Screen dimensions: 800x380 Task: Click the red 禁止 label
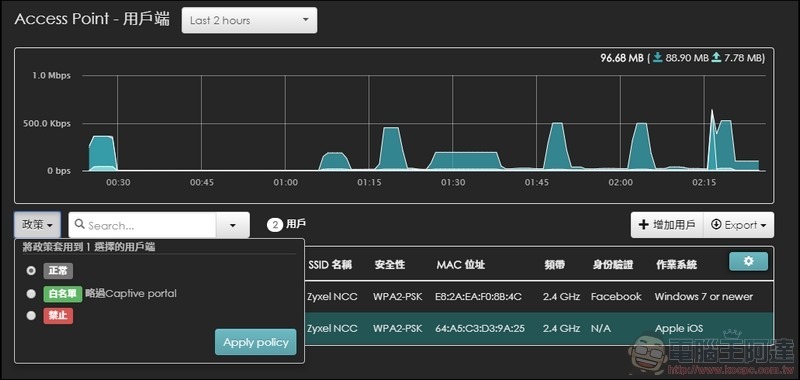(x=58, y=316)
